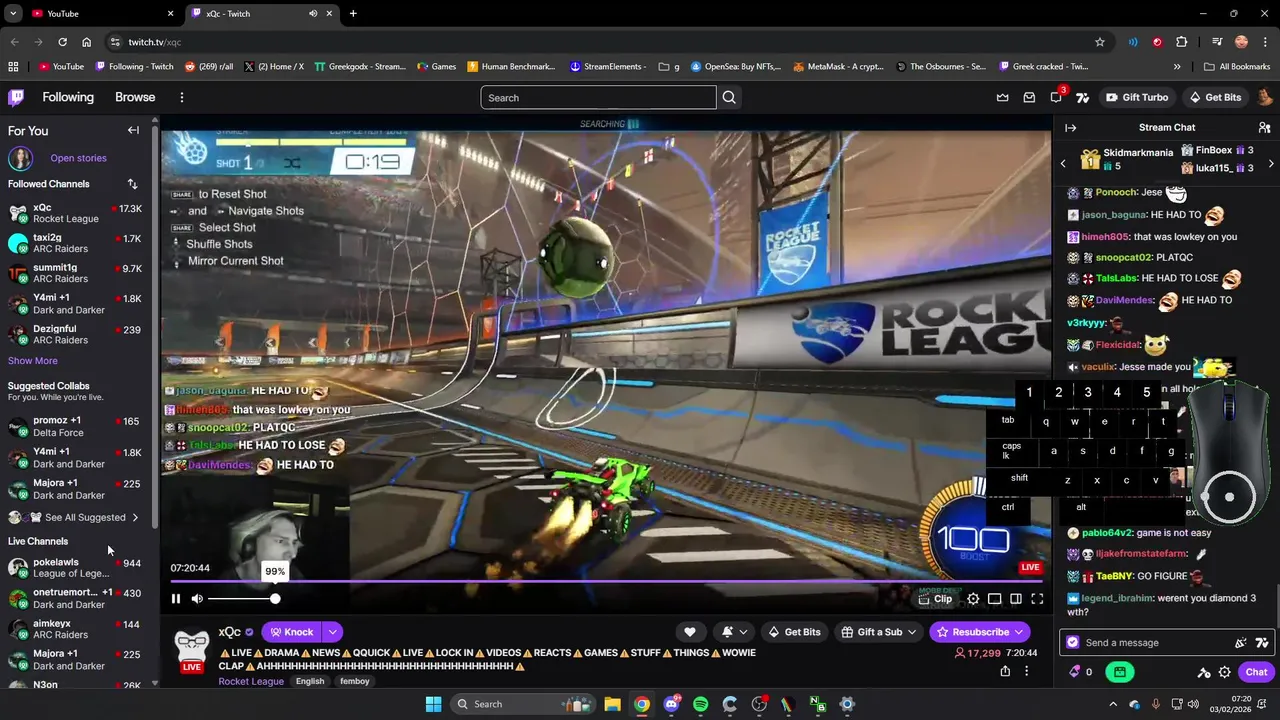
Task: Toggle microphone icon in system tray
Action: coord(1156,704)
